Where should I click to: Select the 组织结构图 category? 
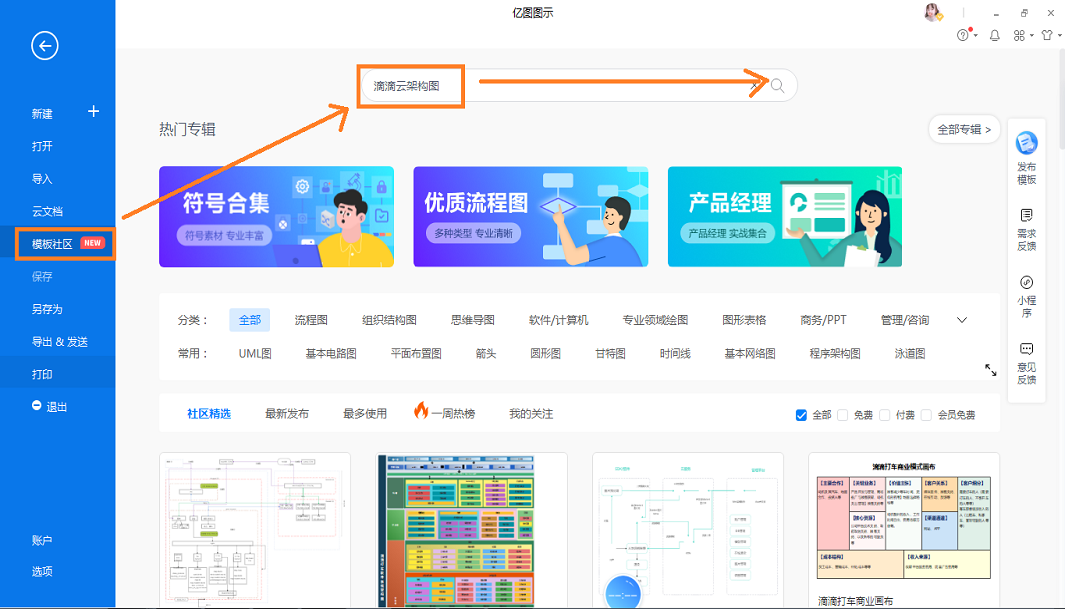click(x=389, y=320)
